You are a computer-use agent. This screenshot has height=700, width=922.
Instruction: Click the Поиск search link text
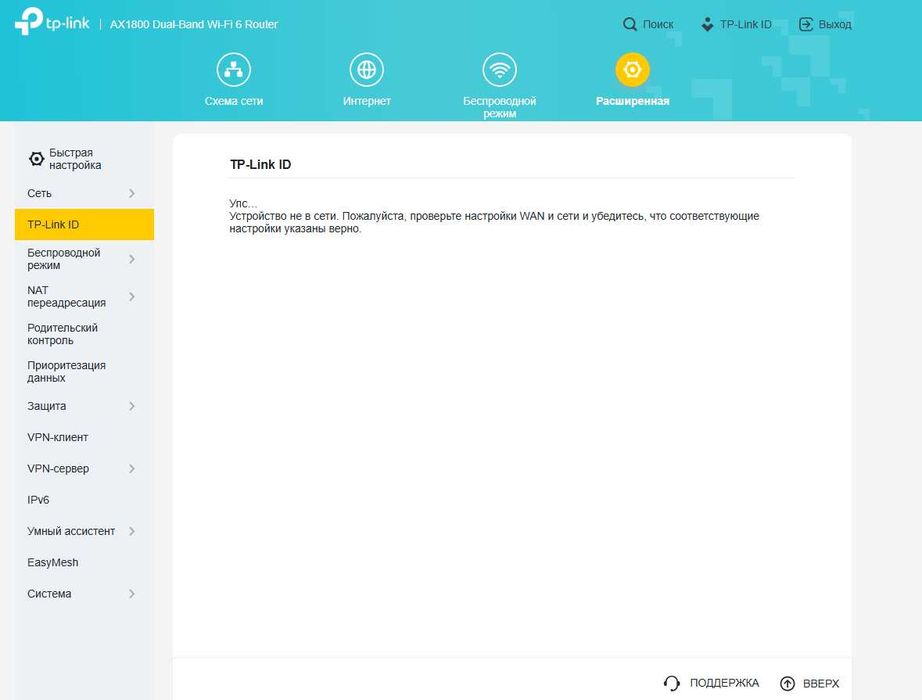coord(658,24)
